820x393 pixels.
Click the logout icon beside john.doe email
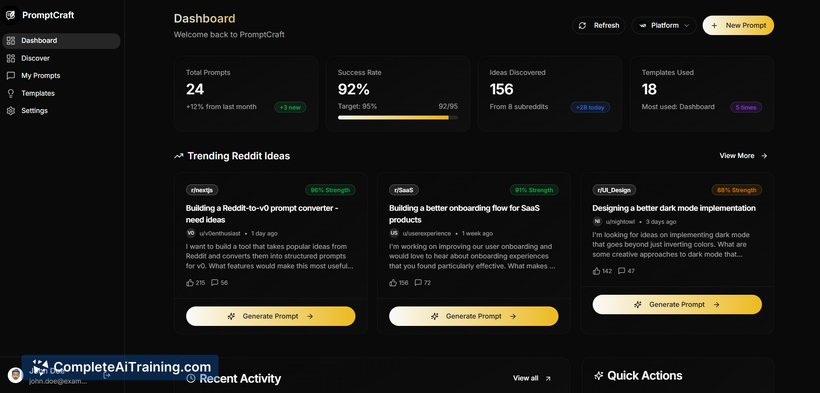107,375
